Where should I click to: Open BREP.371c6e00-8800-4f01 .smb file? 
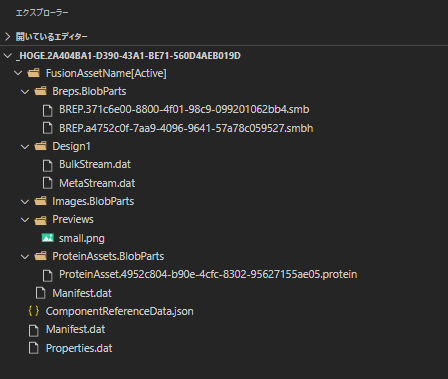[184, 109]
